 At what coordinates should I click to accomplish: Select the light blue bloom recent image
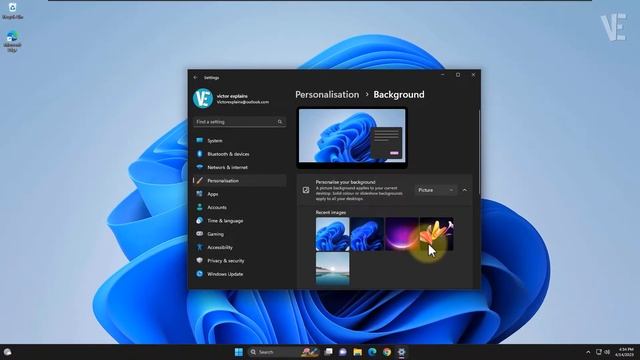tap(332, 234)
